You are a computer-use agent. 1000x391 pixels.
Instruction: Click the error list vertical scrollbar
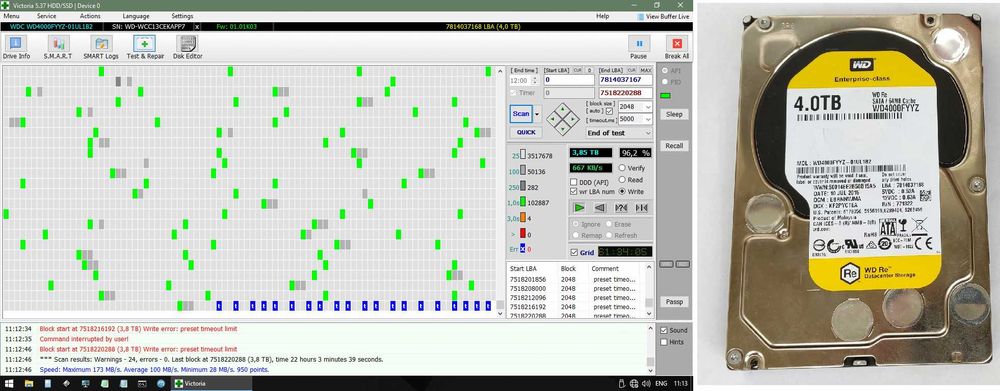point(649,290)
